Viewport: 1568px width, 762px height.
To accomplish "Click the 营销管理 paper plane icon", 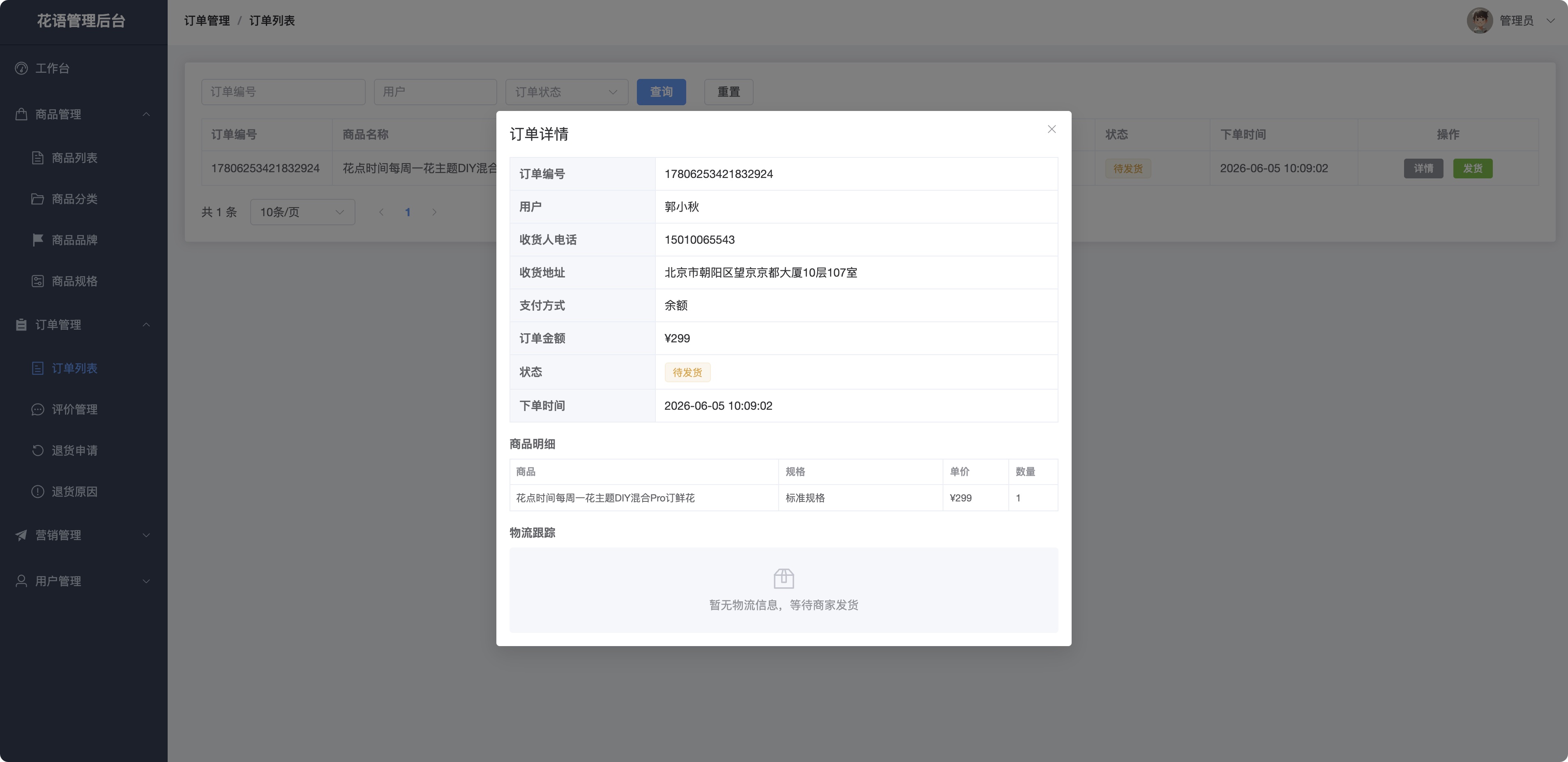I will [x=21, y=535].
